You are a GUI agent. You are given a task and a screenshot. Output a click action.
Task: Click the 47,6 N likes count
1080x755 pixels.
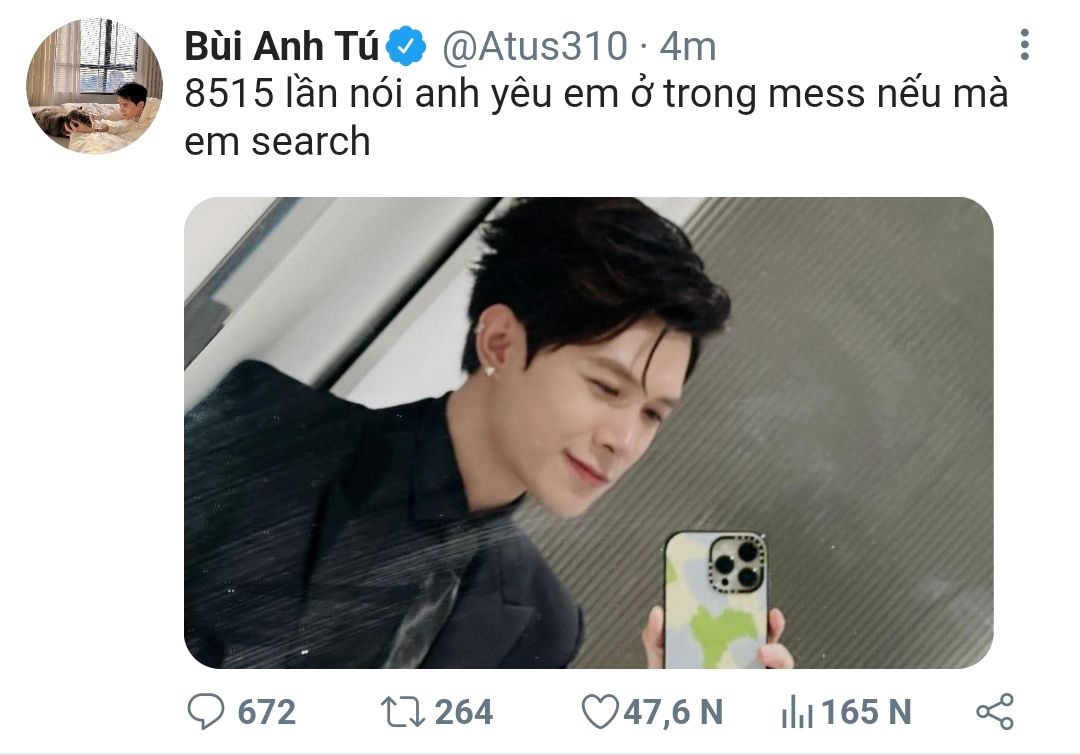pyautogui.click(x=673, y=712)
